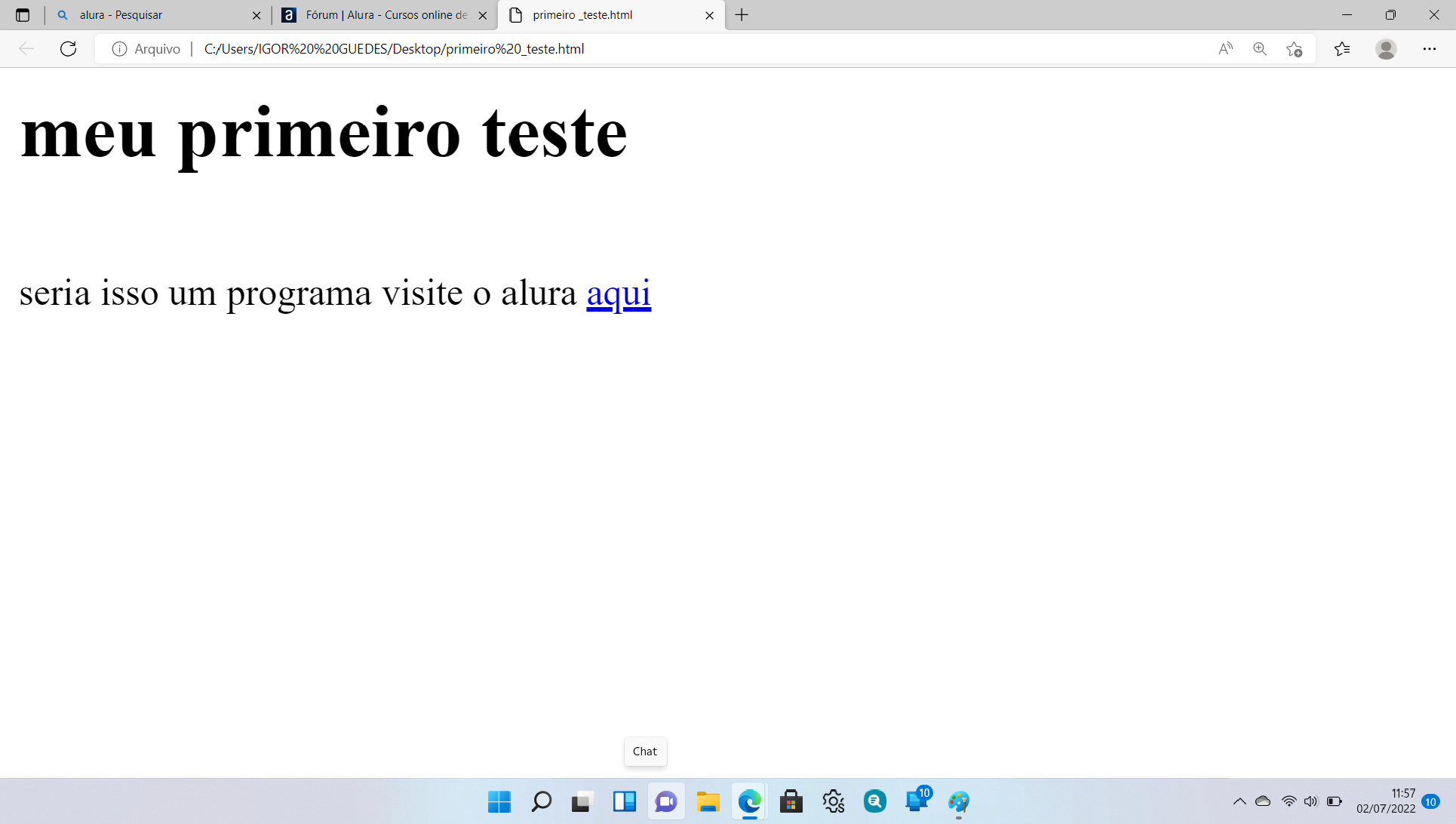Open Windows taskbar search
Image resolution: width=1456 pixels, height=824 pixels.
[541, 801]
